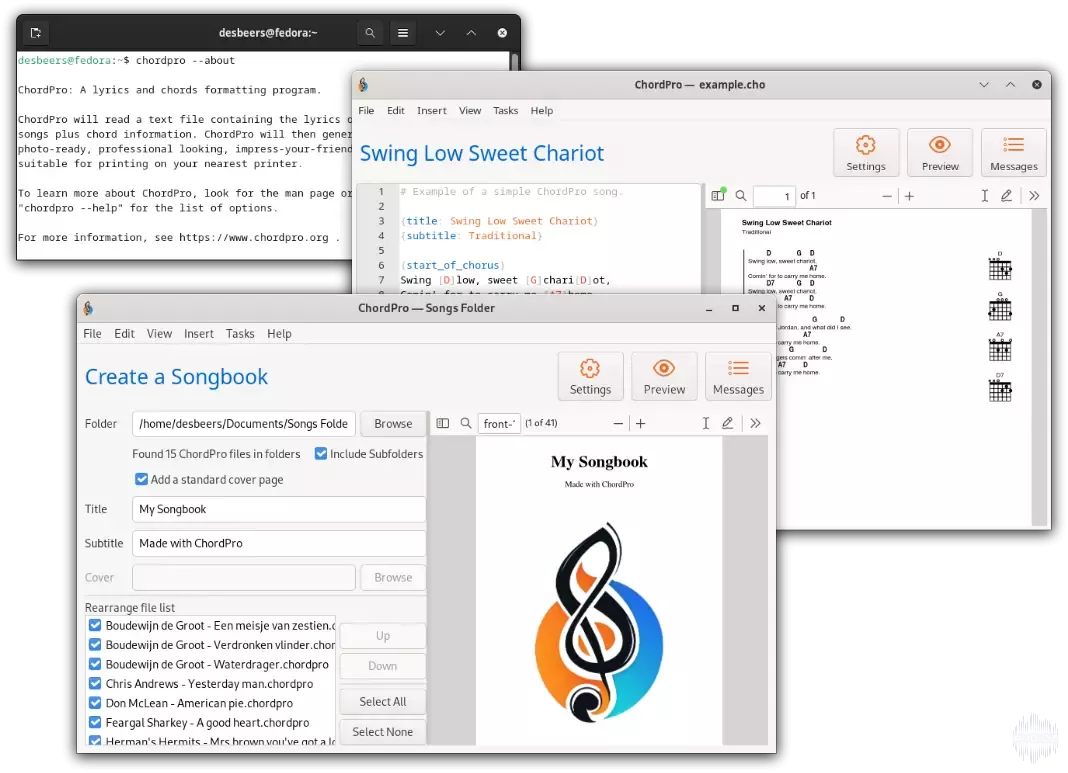Pick the draw pencil tool in Songs Folder preview
Viewport: 1068px width, 773px height.
727,424
